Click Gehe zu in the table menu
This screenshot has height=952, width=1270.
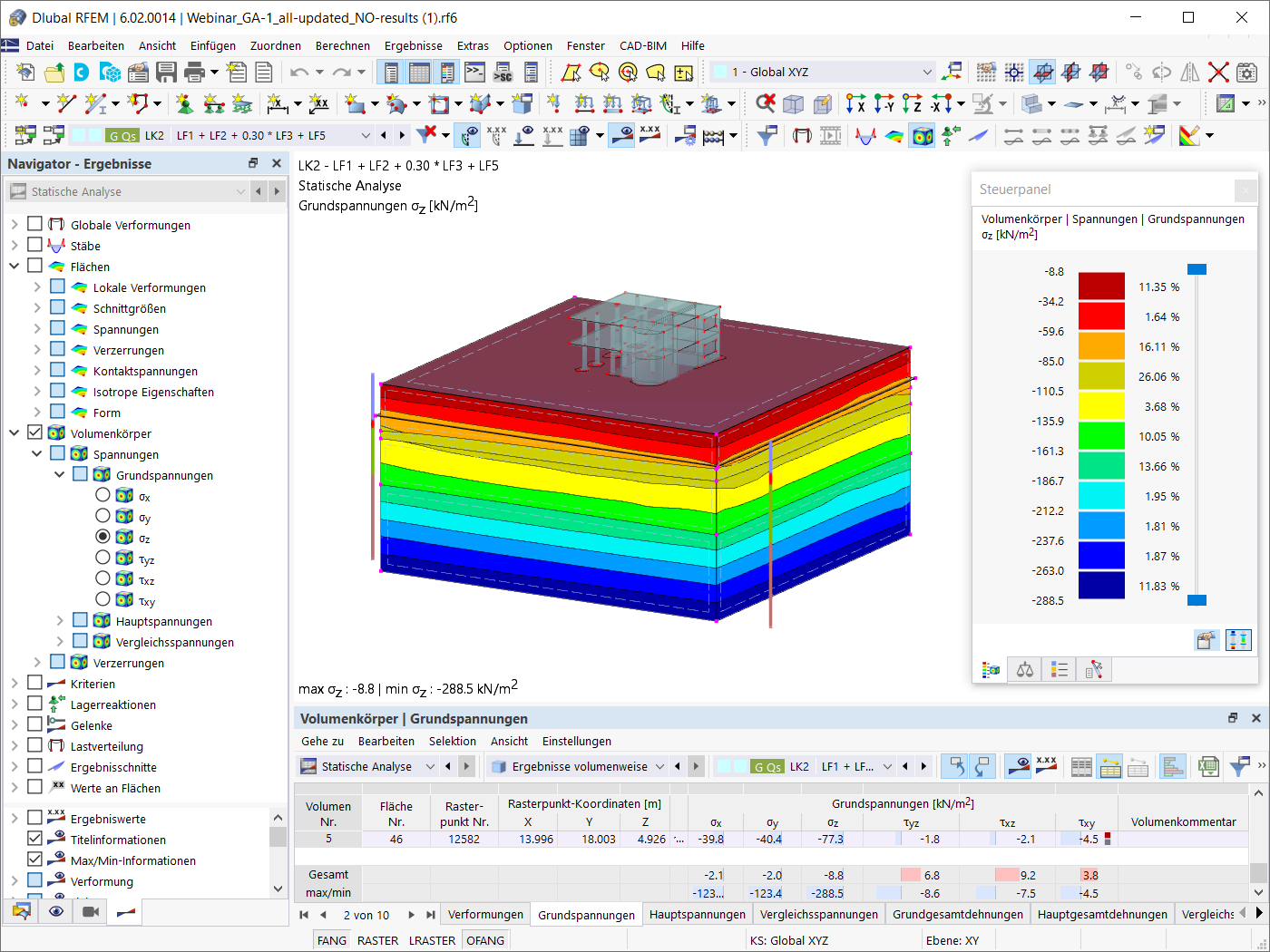tap(323, 741)
